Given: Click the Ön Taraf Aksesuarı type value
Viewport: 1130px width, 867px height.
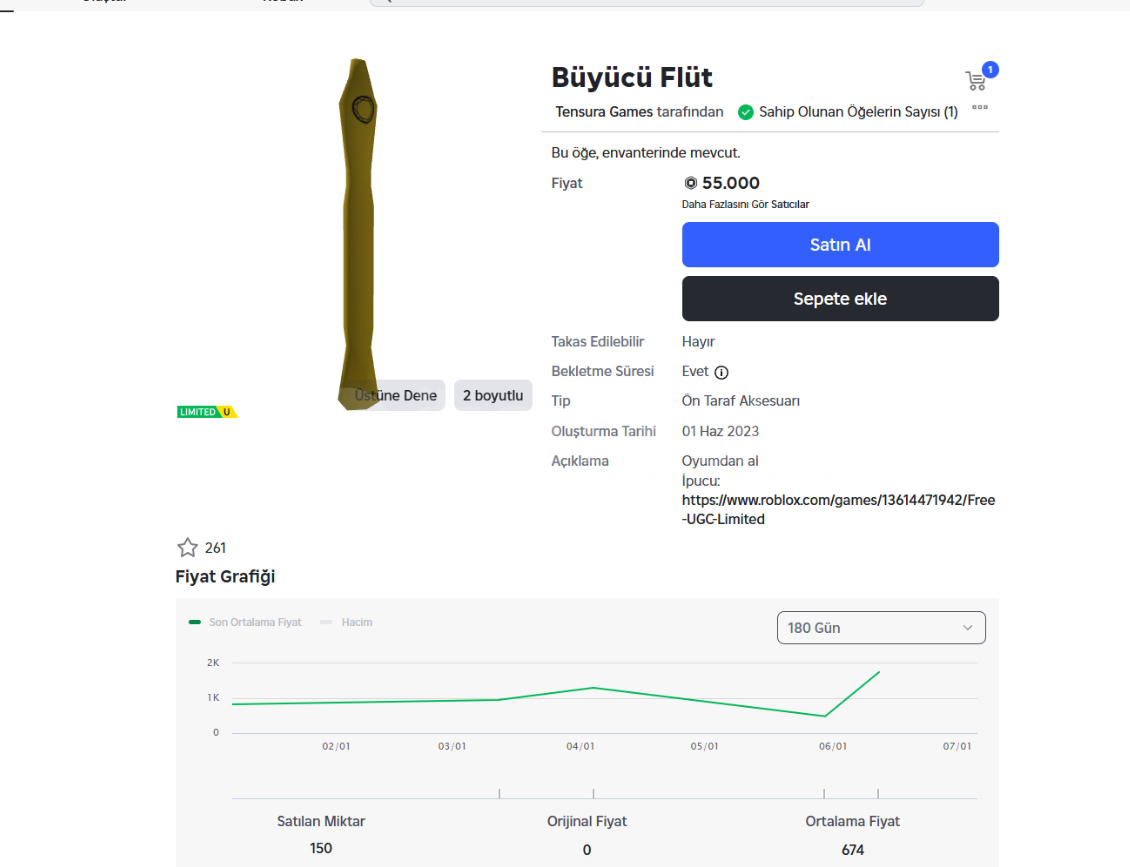Looking at the screenshot, I should [x=741, y=401].
